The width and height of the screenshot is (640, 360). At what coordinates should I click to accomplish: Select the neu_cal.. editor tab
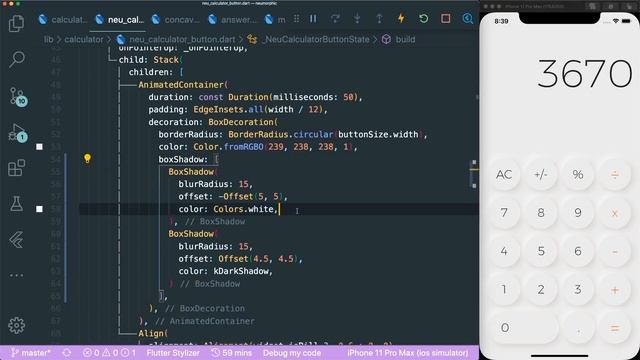click(120, 20)
